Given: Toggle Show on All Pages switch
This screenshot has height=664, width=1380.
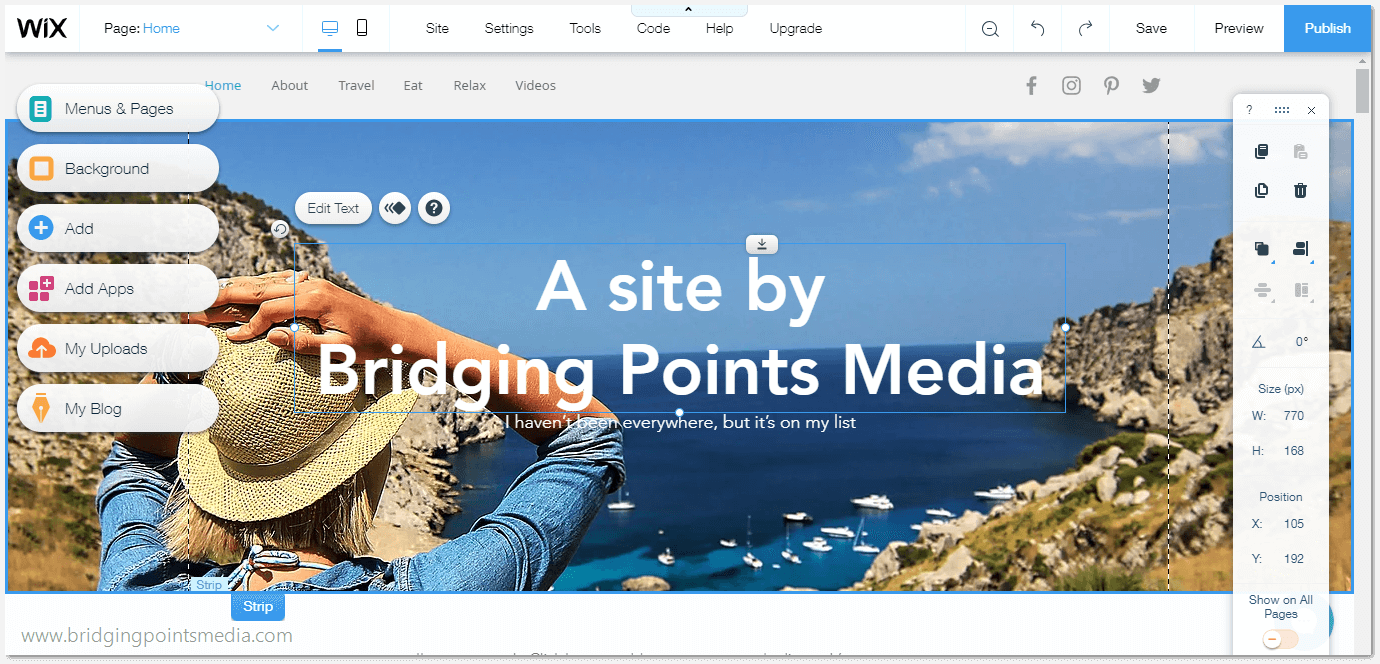Looking at the screenshot, I should click(x=1280, y=638).
